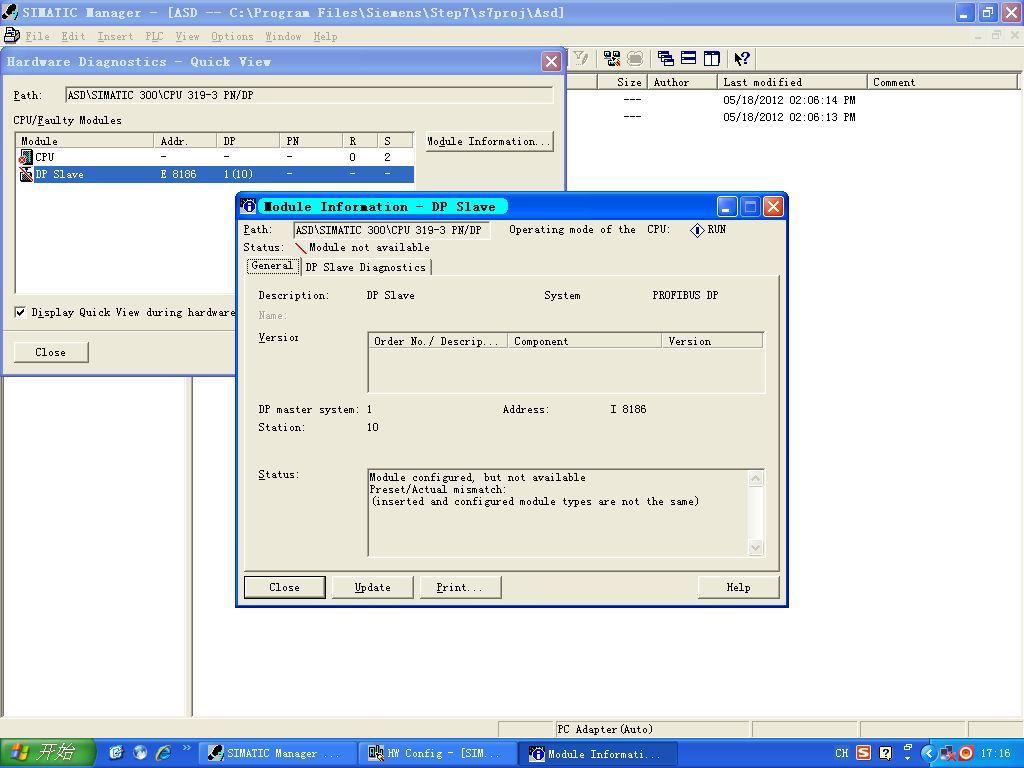Screen dimensions: 1024x768
Task: Click the DP Slave faulty module icon
Action: [x=25, y=174]
